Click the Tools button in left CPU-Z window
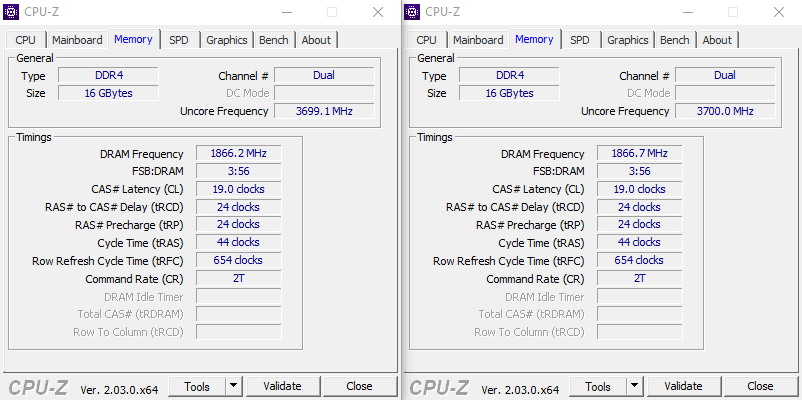The height and width of the screenshot is (400, 802). [197, 387]
